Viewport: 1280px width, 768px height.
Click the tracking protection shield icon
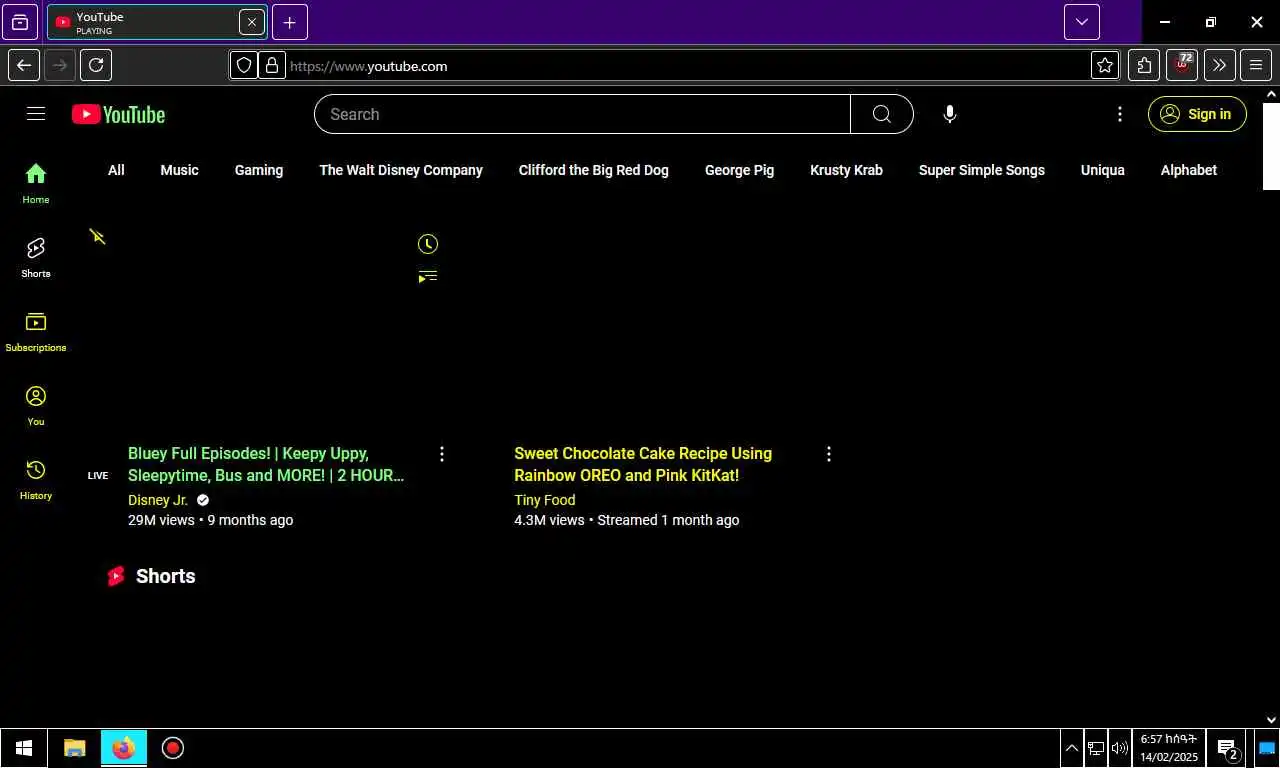244,65
